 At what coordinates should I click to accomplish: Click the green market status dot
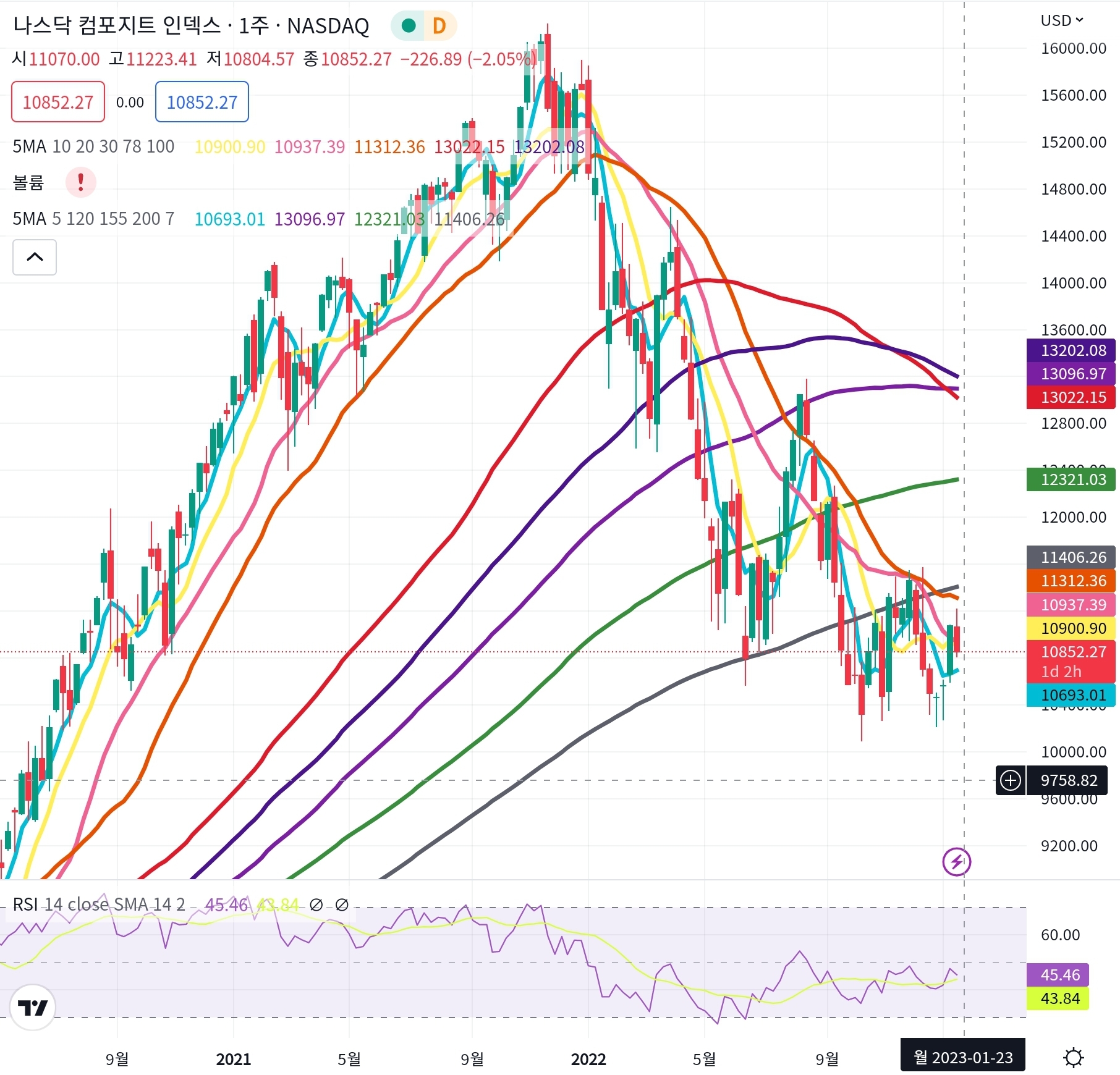click(x=408, y=25)
